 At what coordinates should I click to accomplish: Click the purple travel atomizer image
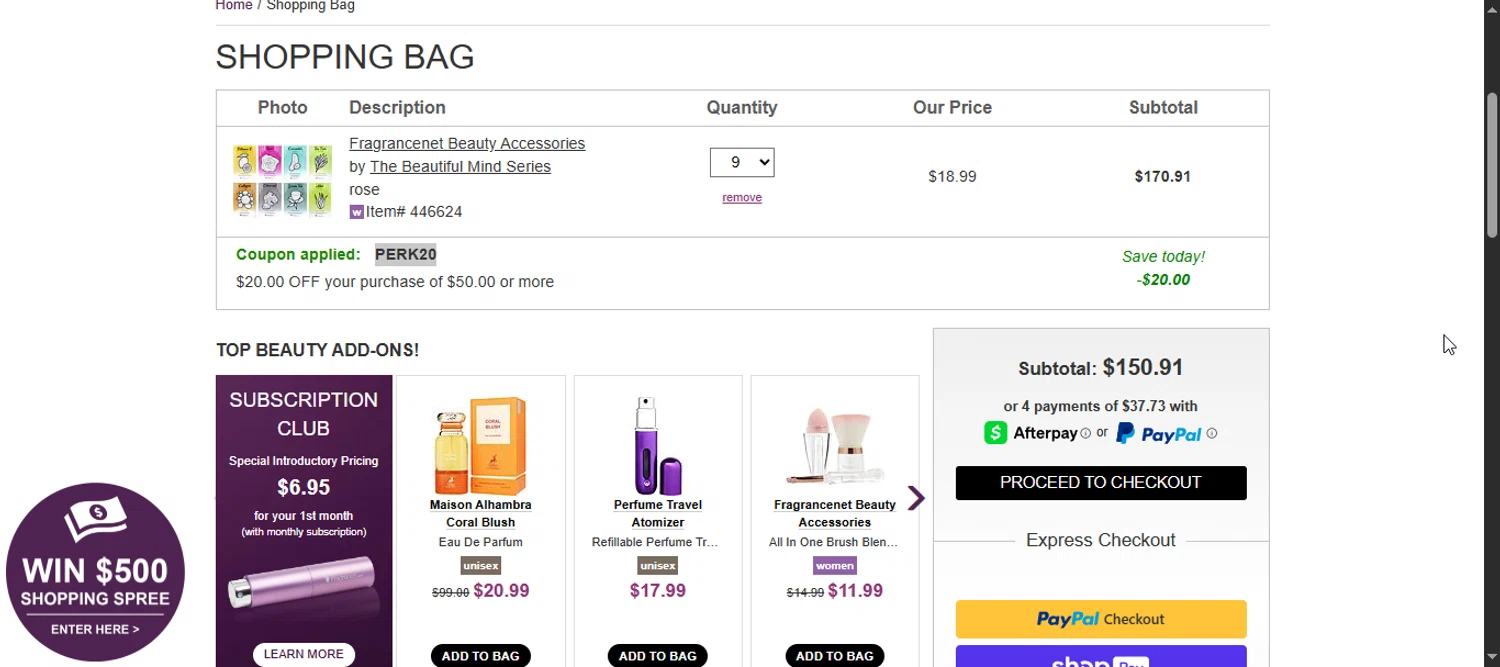point(658,445)
